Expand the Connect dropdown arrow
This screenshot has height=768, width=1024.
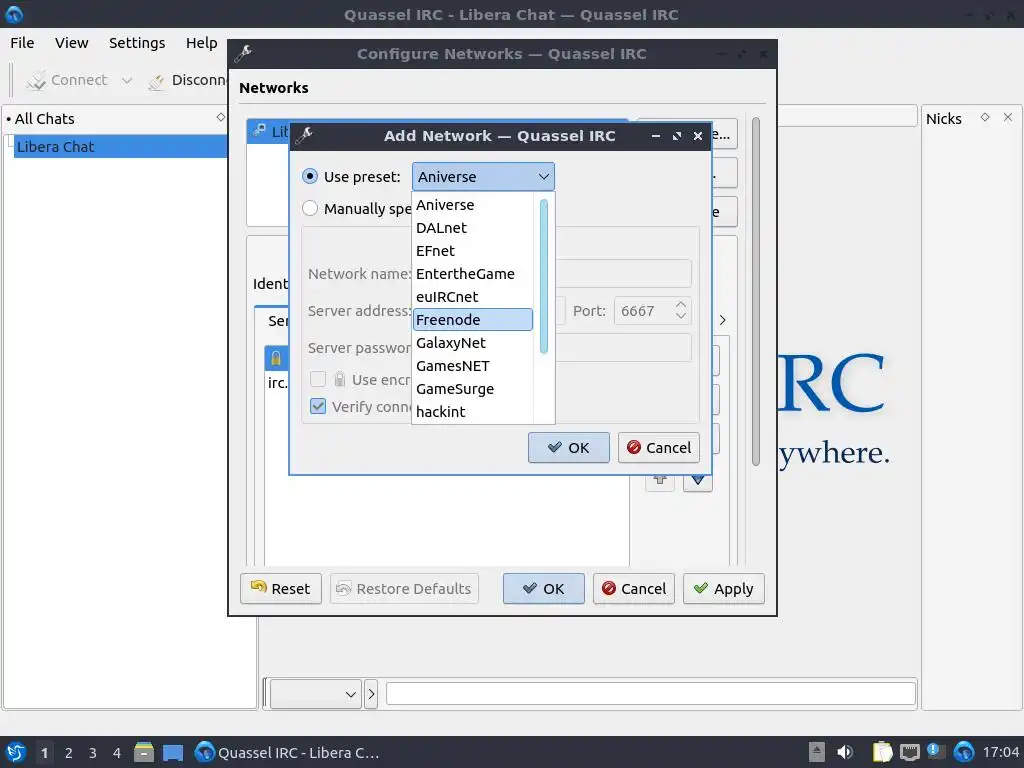tap(127, 80)
